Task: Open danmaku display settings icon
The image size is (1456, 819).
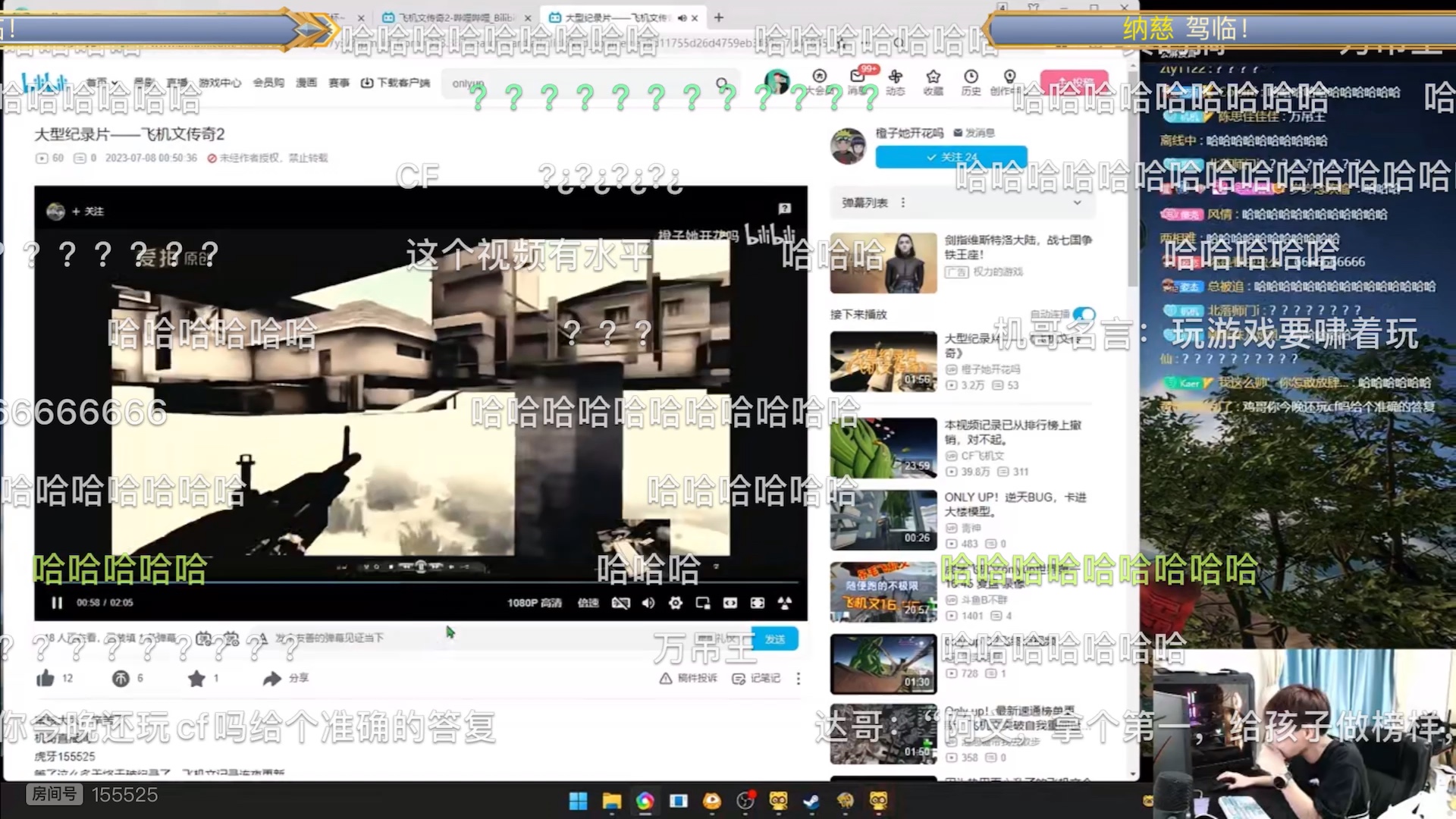Action: 232,639
